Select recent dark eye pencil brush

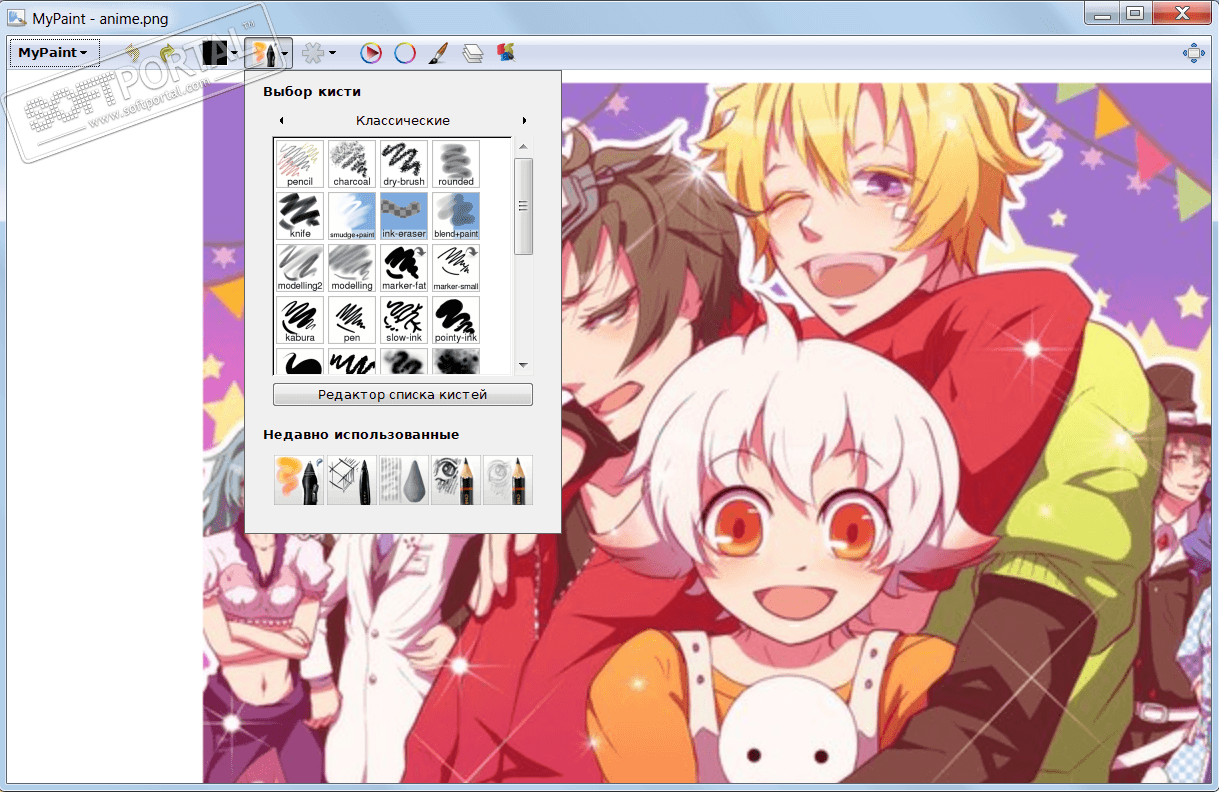click(455, 480)
